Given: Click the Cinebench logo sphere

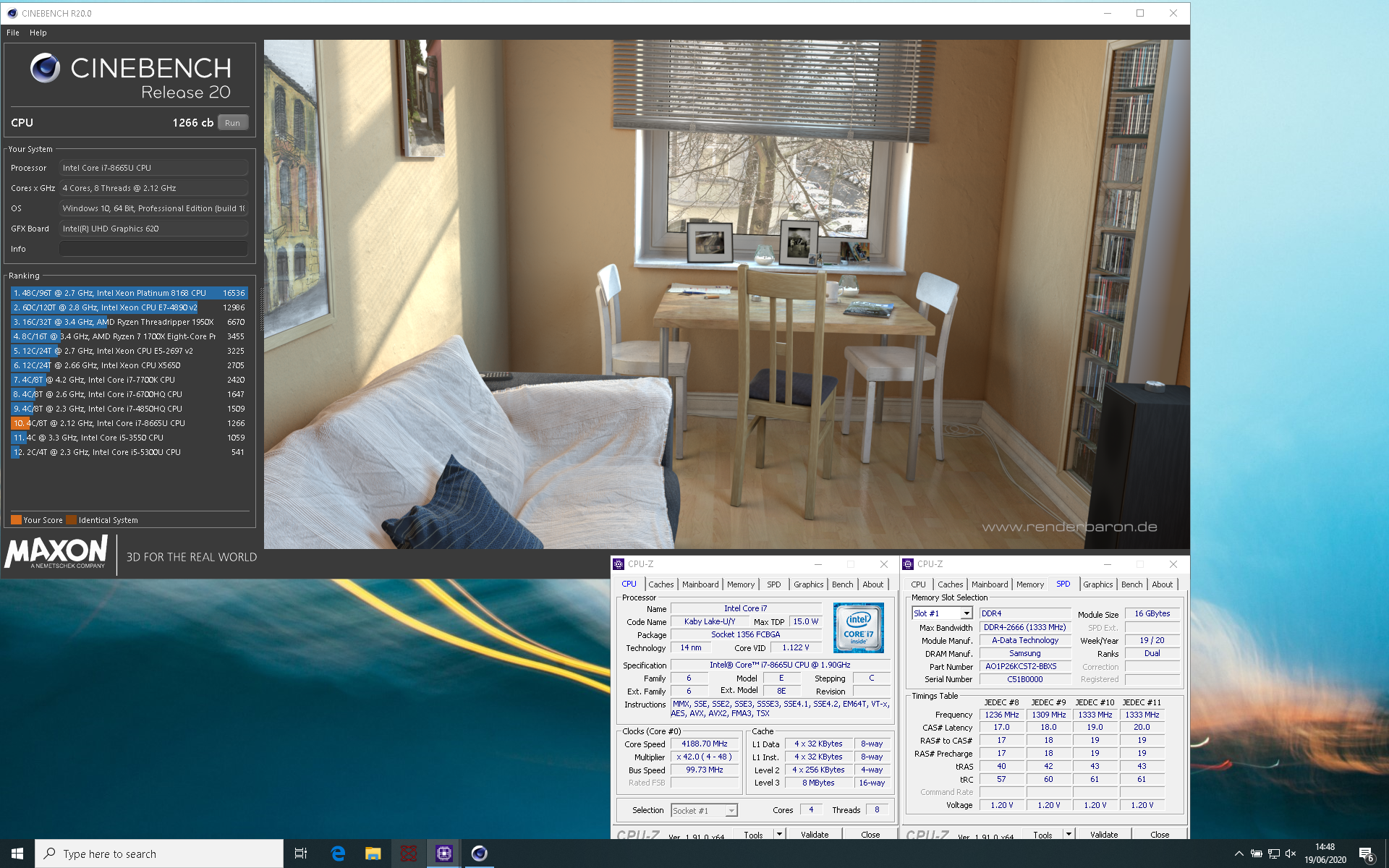Looking at the screenshot, I should (45, 68).
